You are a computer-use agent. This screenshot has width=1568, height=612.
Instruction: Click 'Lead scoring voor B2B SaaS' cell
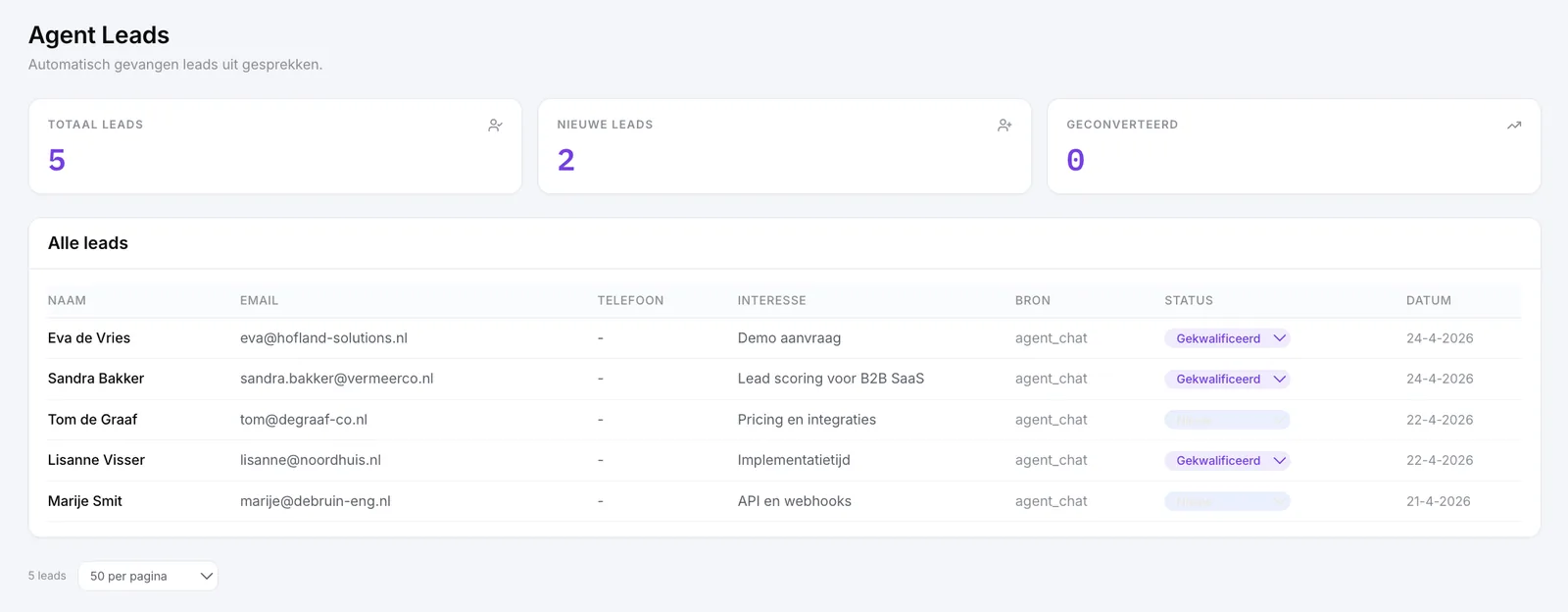[831, 379]
